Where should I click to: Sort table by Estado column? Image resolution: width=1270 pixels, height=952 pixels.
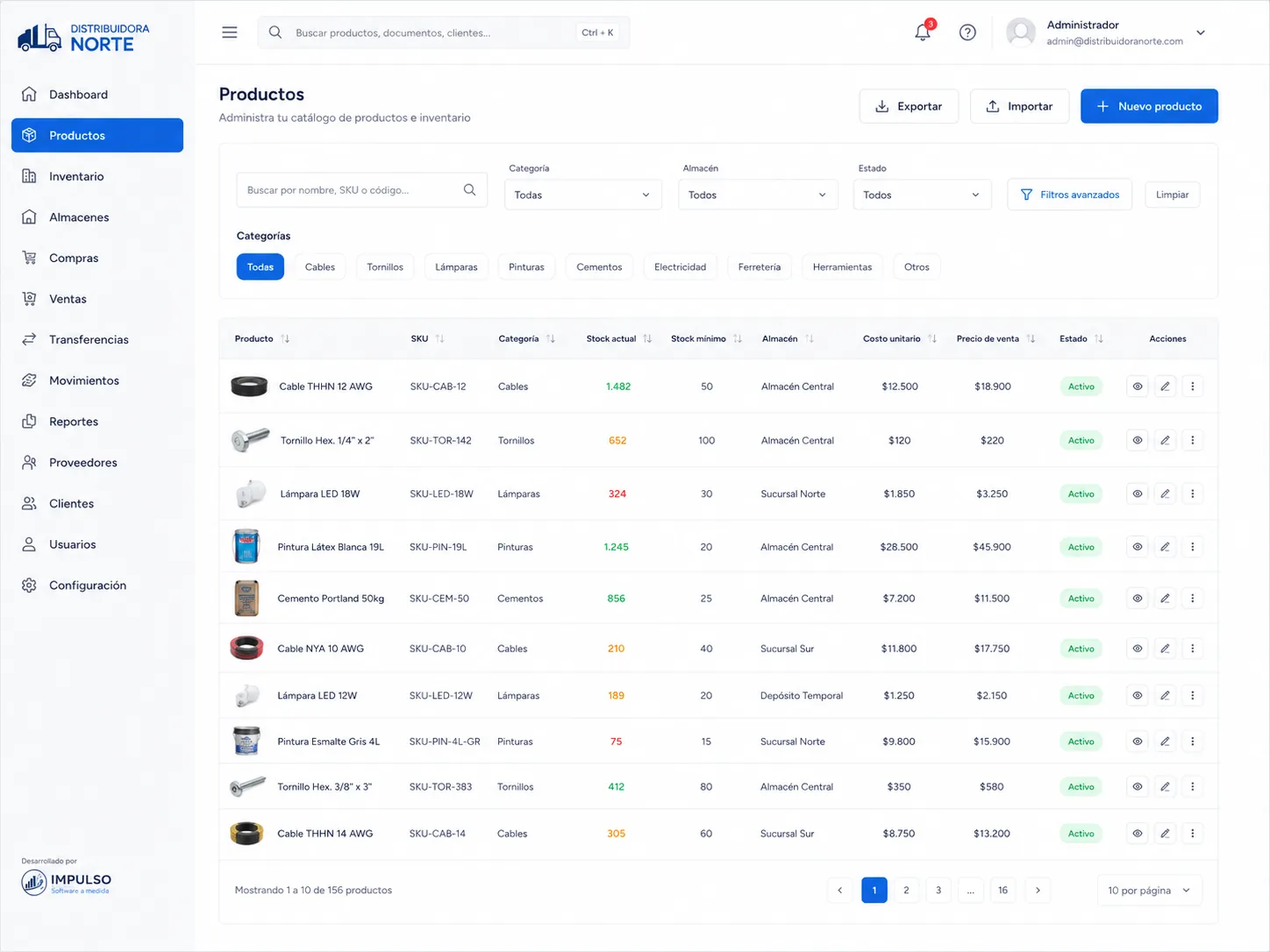point(1099,338)
